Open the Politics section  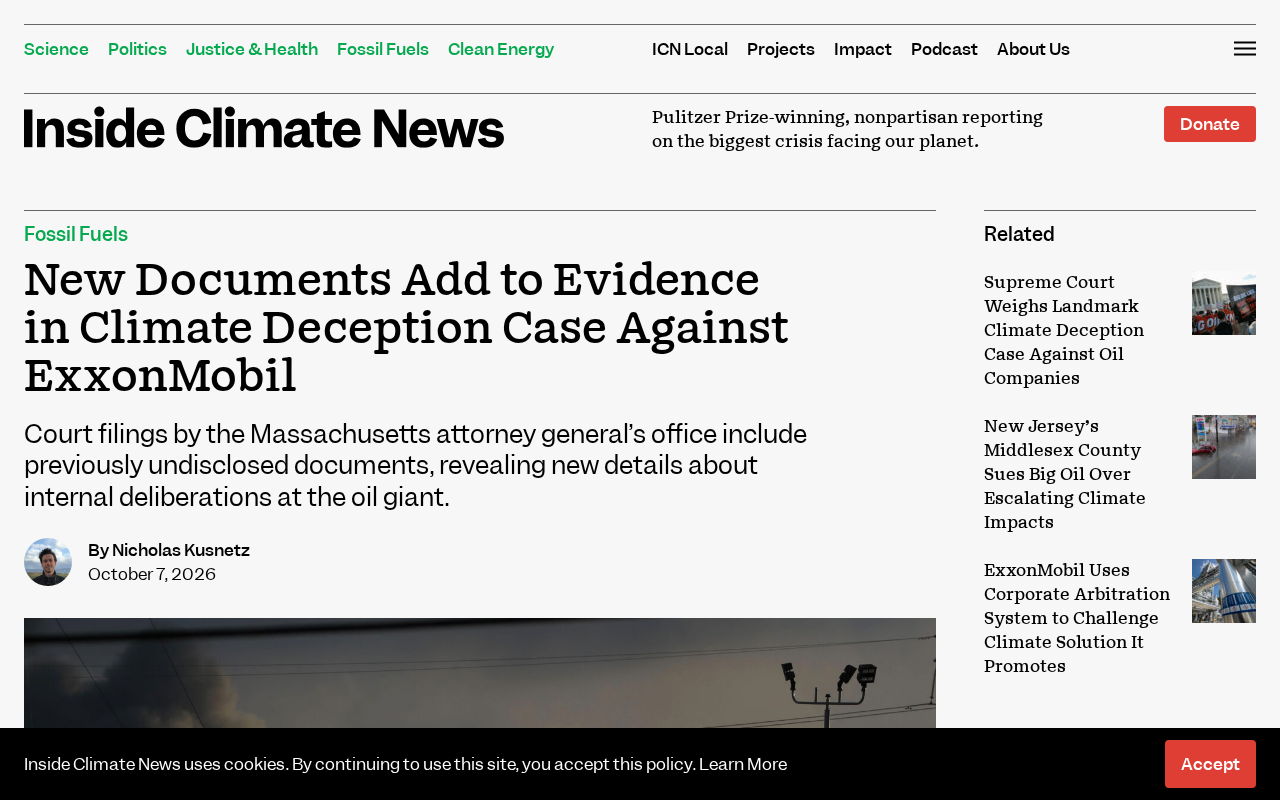tap(137, 49)
